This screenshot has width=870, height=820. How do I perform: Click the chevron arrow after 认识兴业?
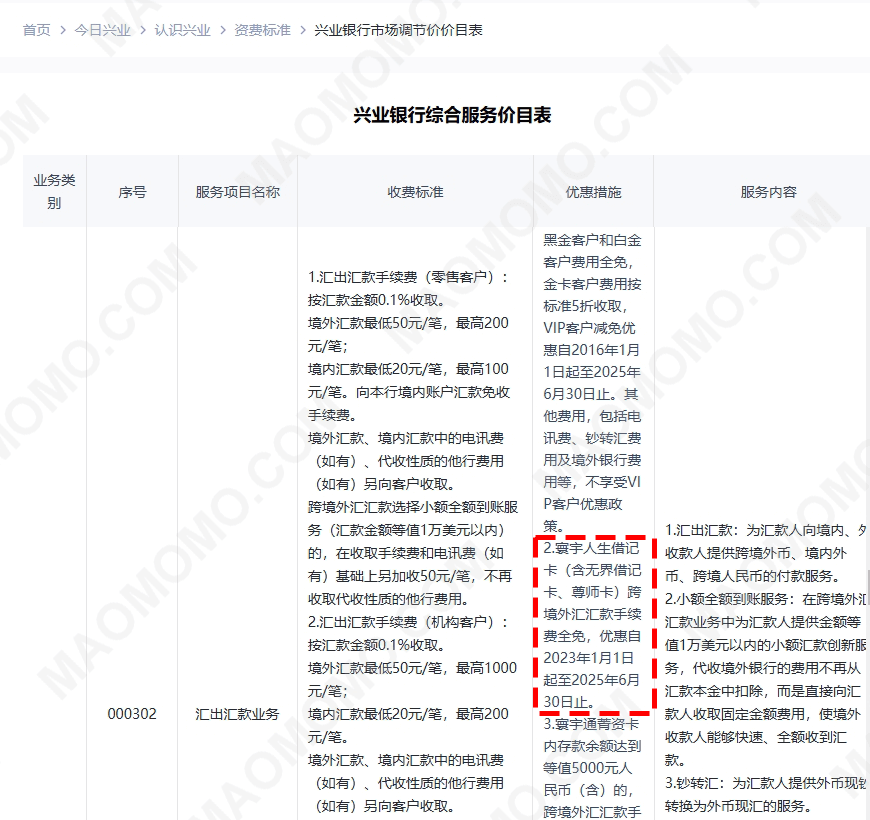[x=222, y=30]
